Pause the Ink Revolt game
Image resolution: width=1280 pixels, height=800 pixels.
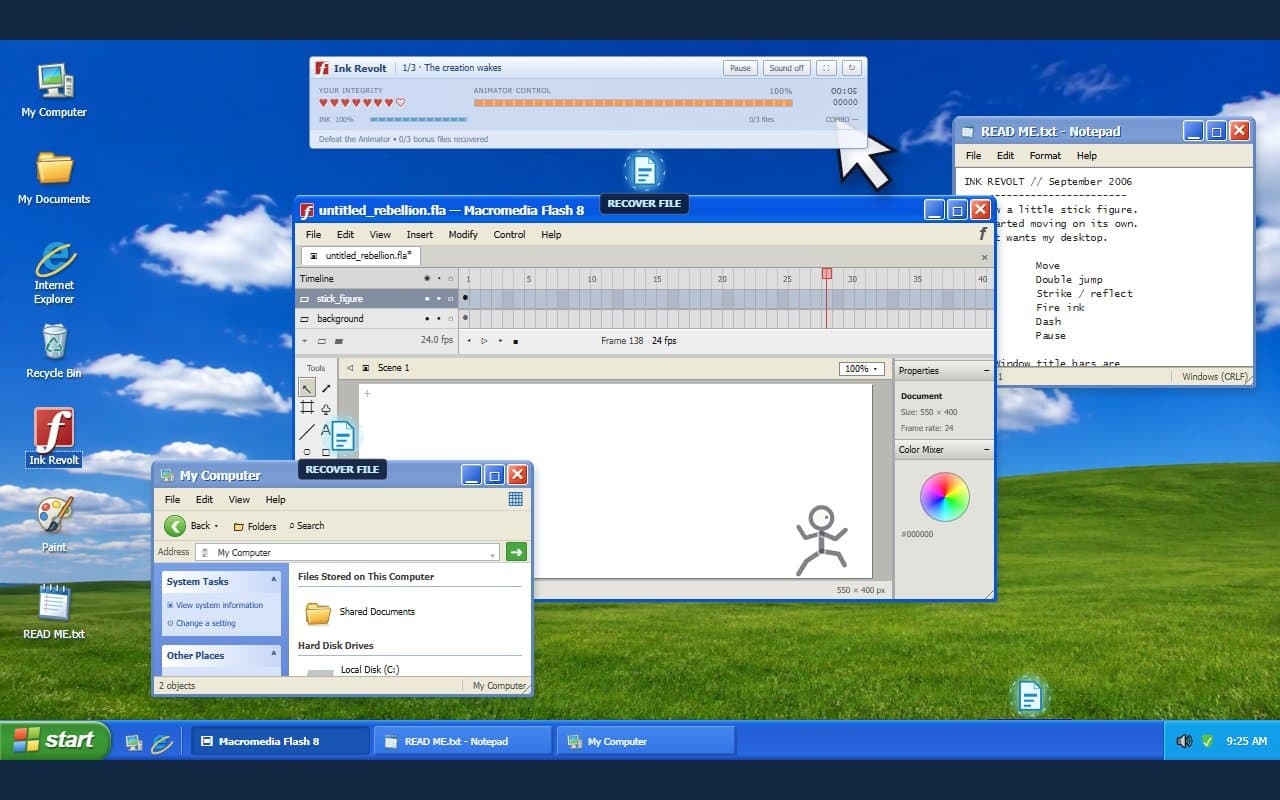[x=740, y=68]
